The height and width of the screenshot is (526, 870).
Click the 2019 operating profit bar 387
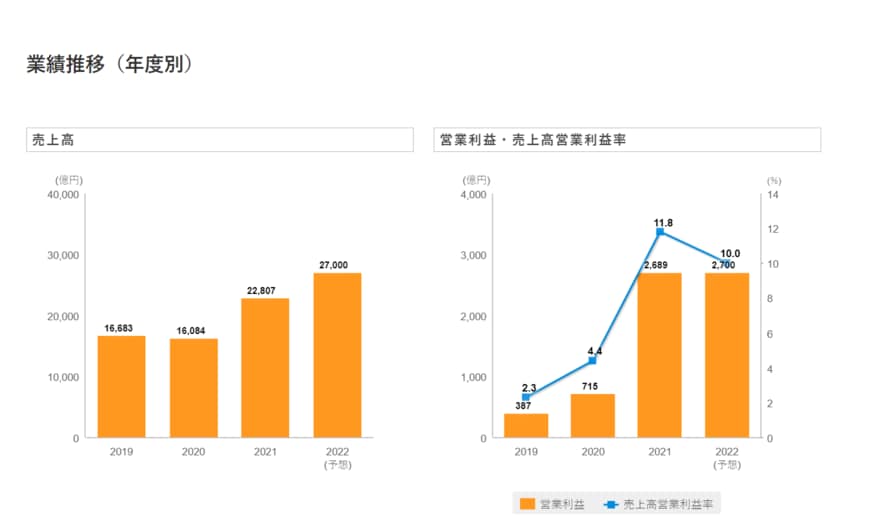click(526, 426)
